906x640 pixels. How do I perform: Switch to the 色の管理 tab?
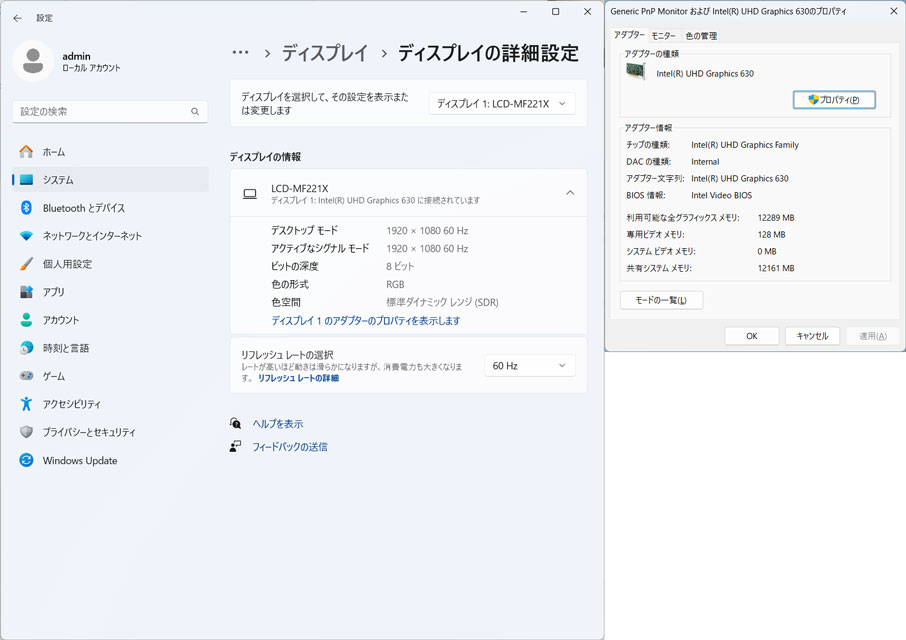tap(701, 36)
